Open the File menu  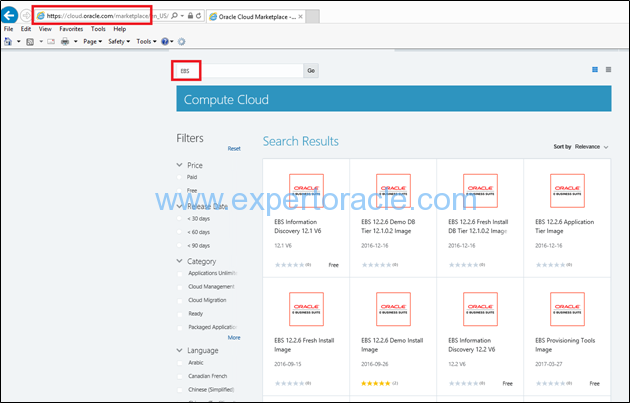(8, 29)
